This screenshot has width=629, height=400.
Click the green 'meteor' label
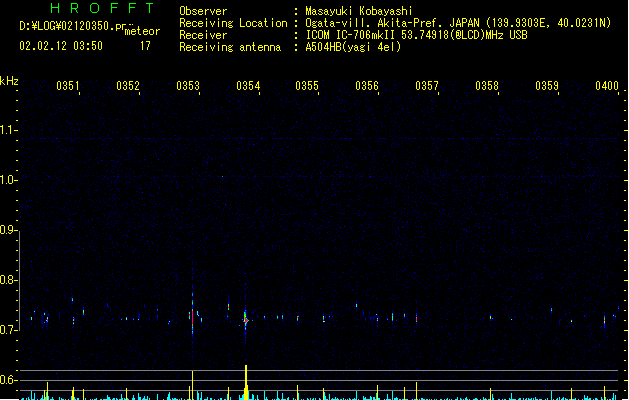[x=142, y=31]
